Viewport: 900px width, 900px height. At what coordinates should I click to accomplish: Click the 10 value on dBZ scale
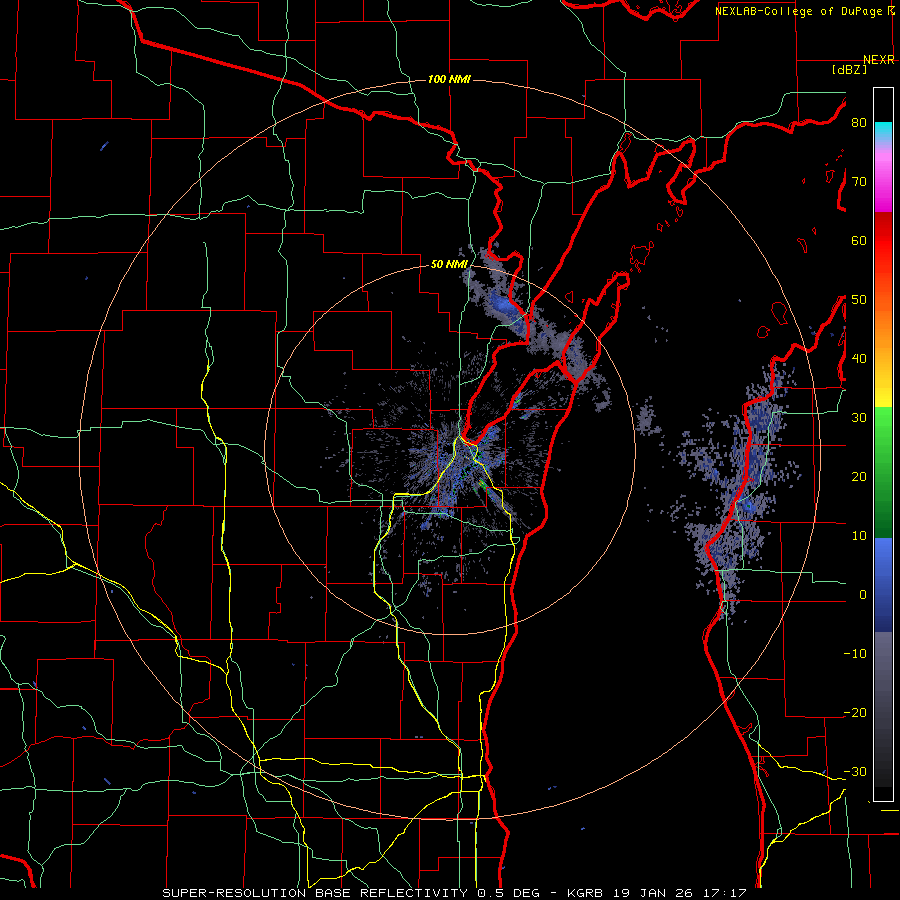[x=859, y=536]
